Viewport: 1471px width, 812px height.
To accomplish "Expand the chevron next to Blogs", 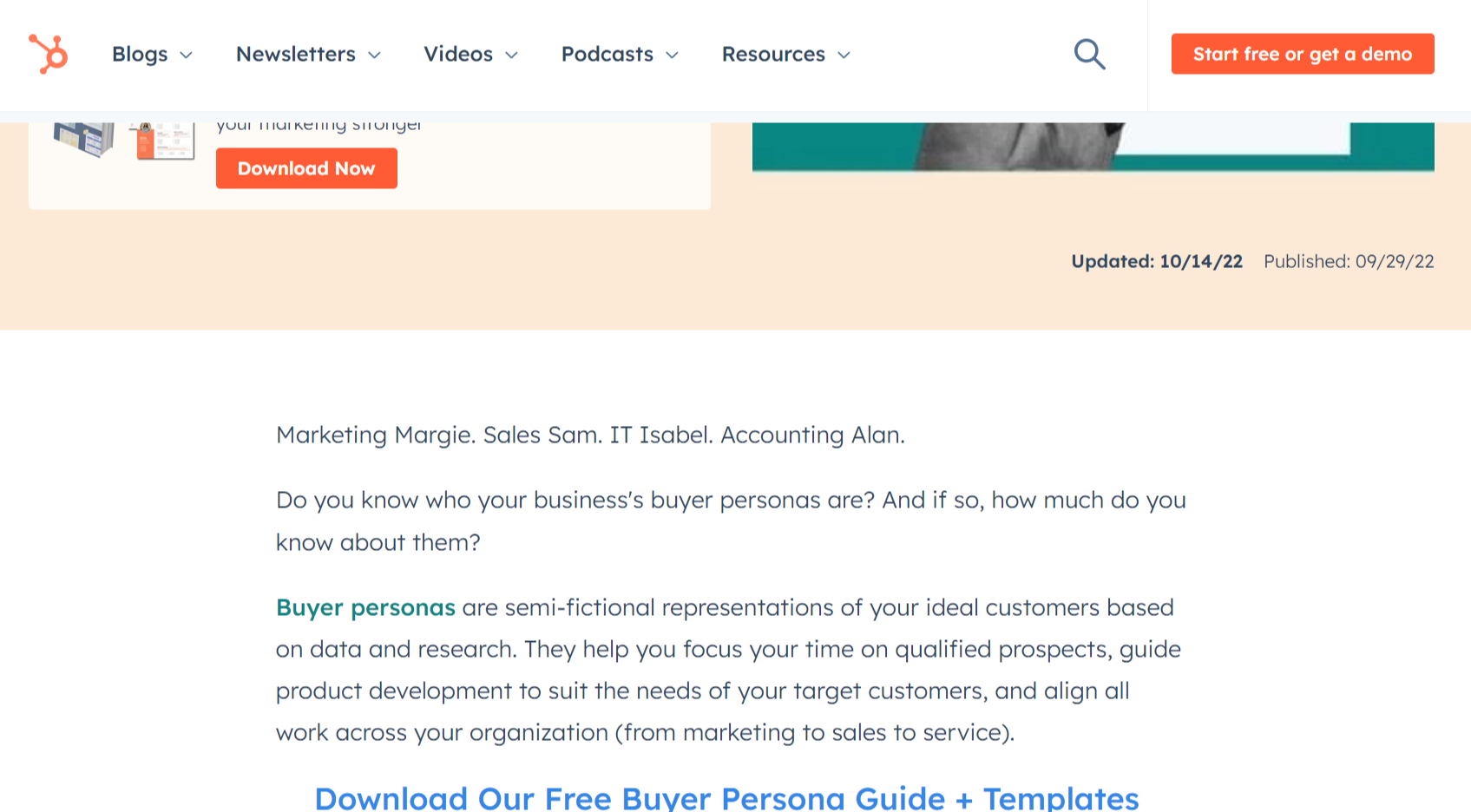I will tap(186, 56).
